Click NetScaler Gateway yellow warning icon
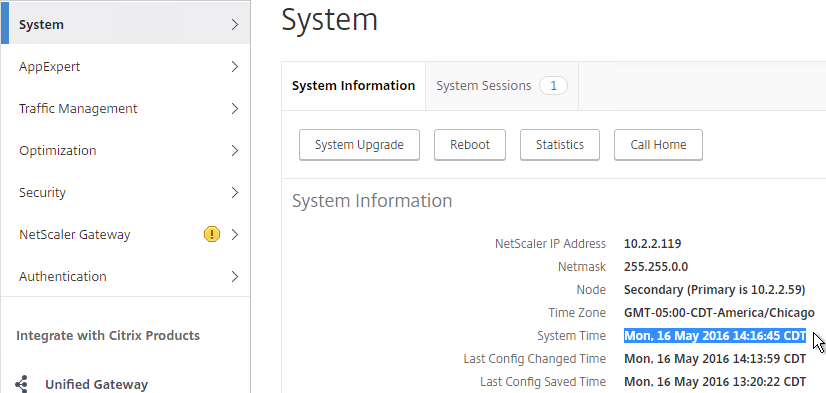826x393 pixels. (x=212, y=234)
